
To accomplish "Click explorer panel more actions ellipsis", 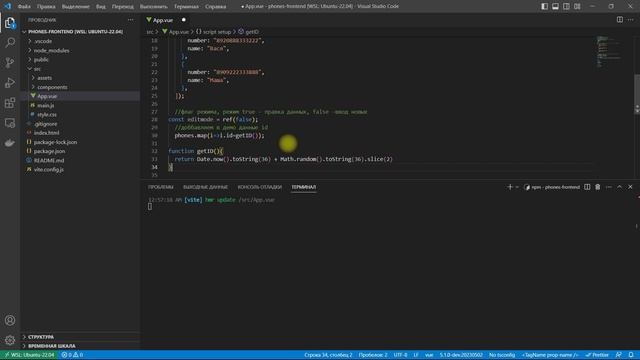I will click(130, 20).
